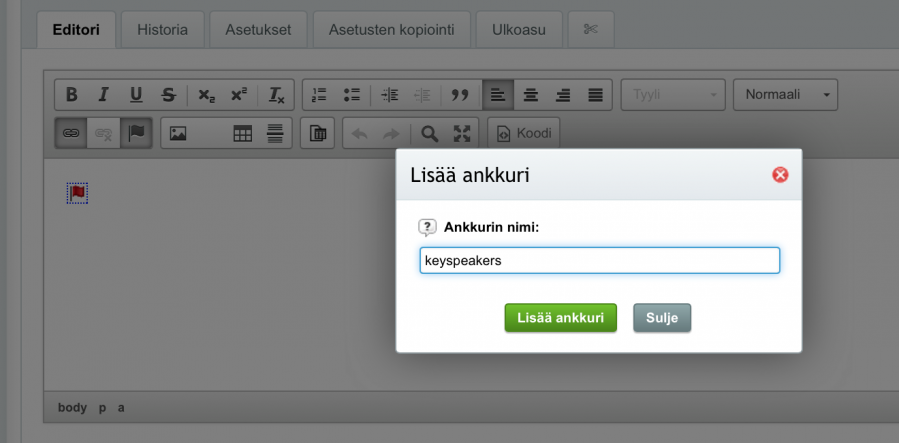Open the Normaali format dropdown
The width and height of the screenshot is (899, 443).
785,95
